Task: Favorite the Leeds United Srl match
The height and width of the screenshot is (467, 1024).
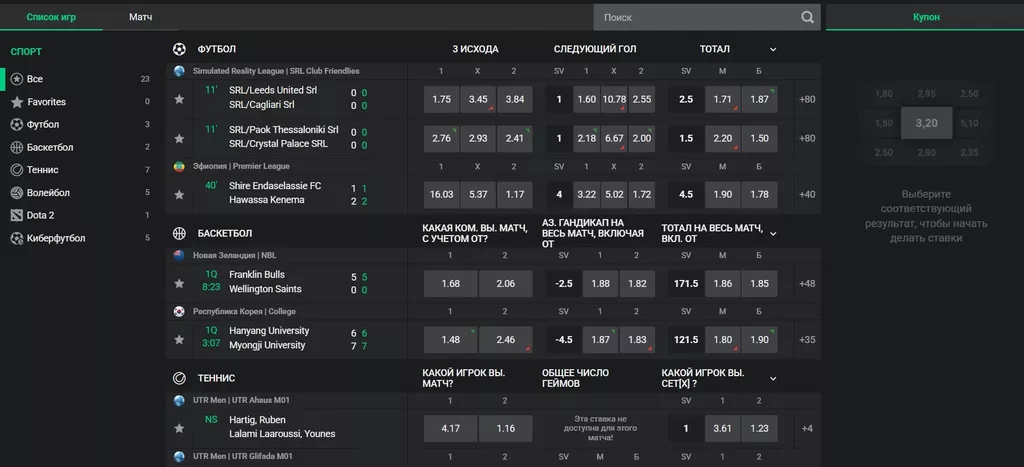Action: [x=179, y=99]
